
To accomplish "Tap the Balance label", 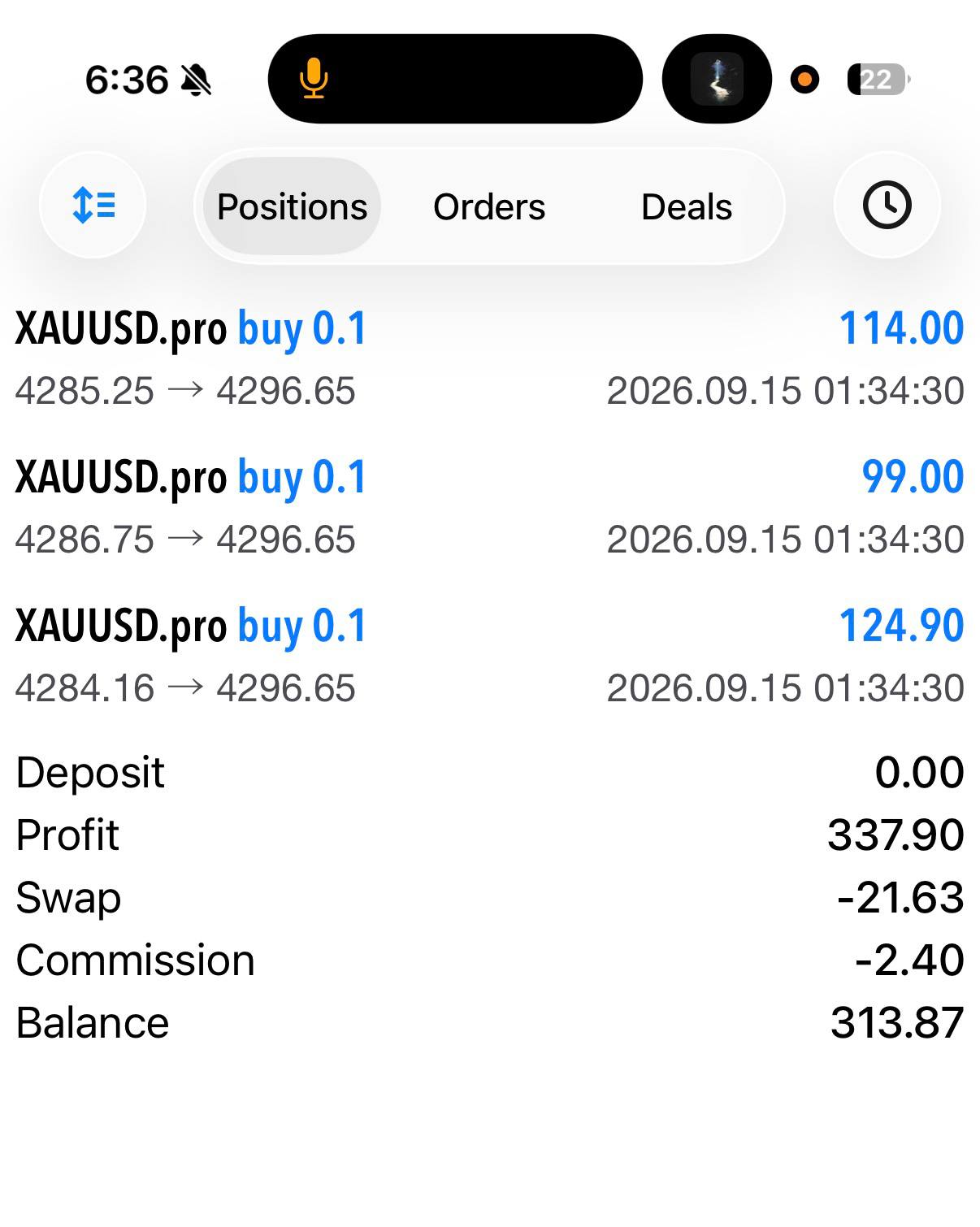I will click(93, 1022).
